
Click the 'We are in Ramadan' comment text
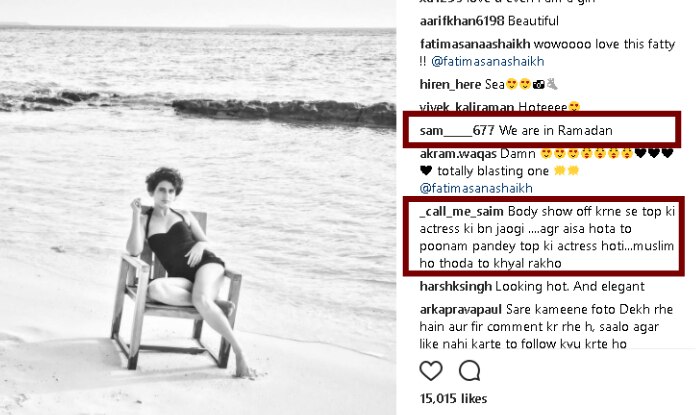pos(556,130)
